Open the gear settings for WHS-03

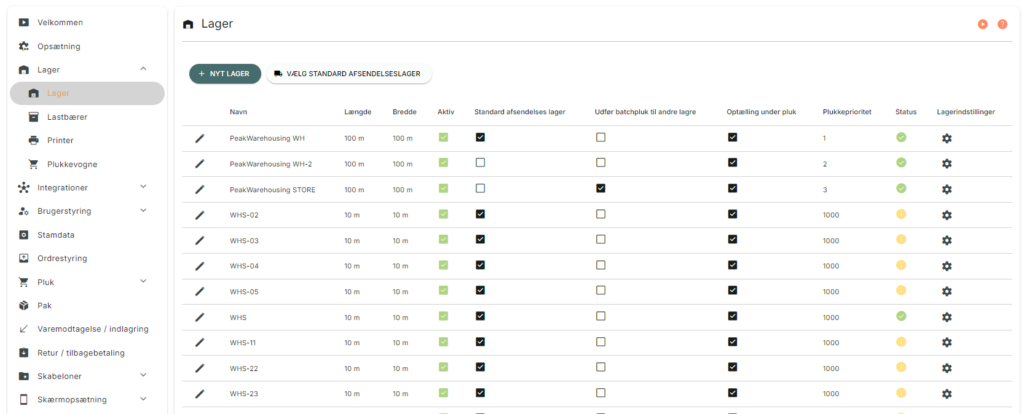pyautogui.click(x=946, y=240)
